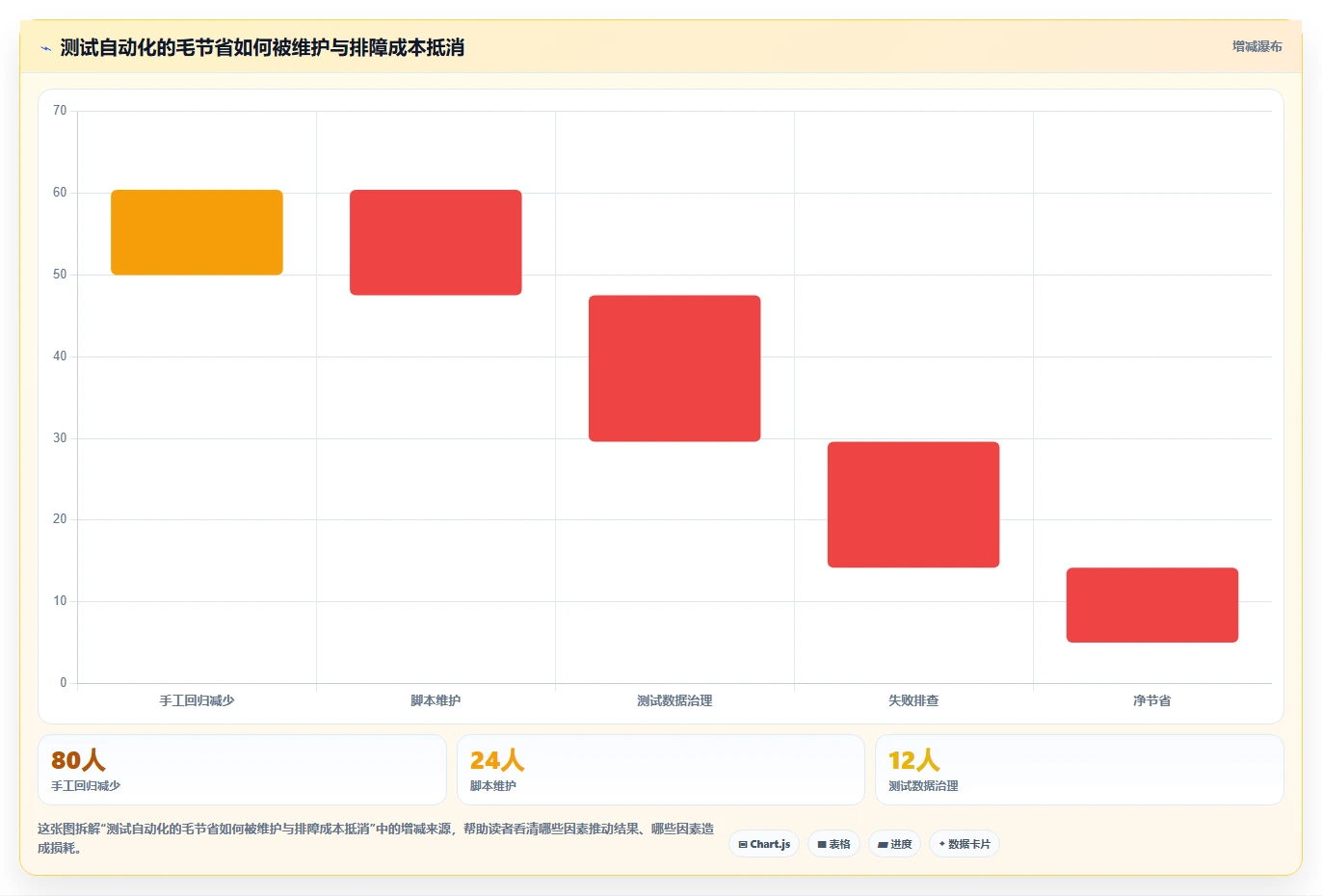The width and height of the screenshot is (1322, 896).
Task: Click the y-axis value 70
Action: 60,111
